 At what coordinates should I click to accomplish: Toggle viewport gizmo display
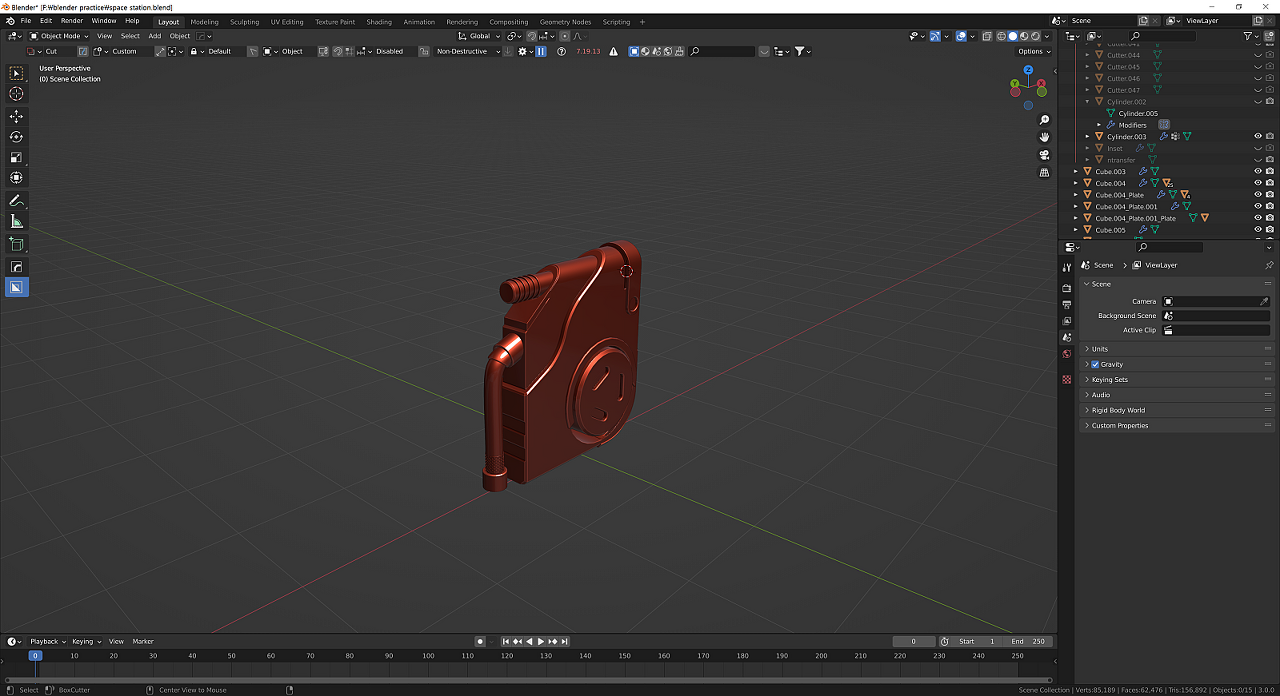click(x=935, y=36)
